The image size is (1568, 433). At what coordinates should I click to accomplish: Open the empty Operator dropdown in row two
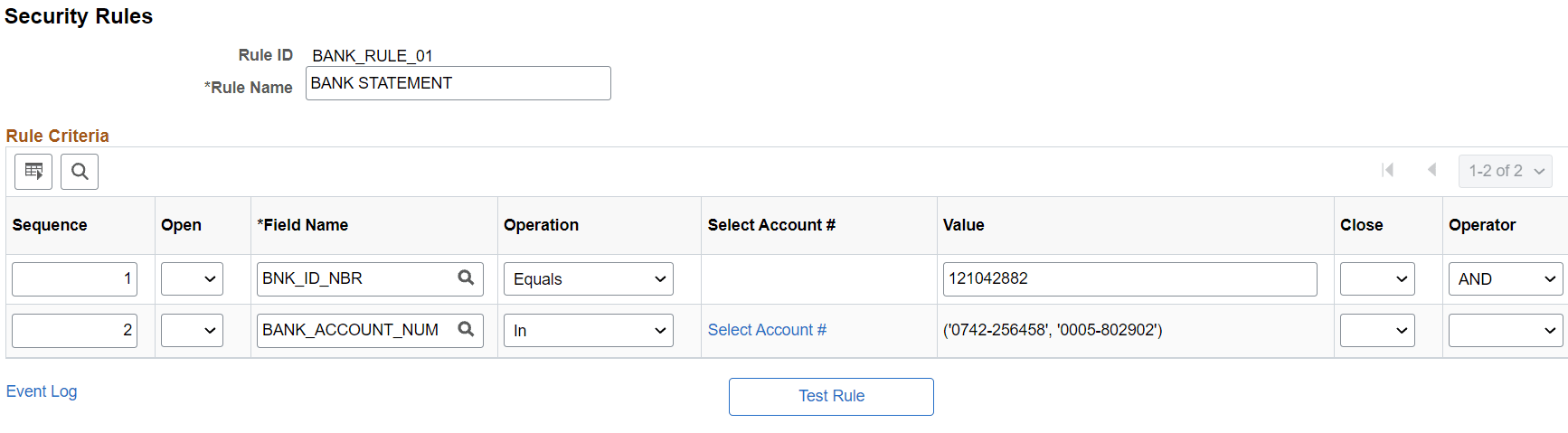click(x=1505, y=331)
